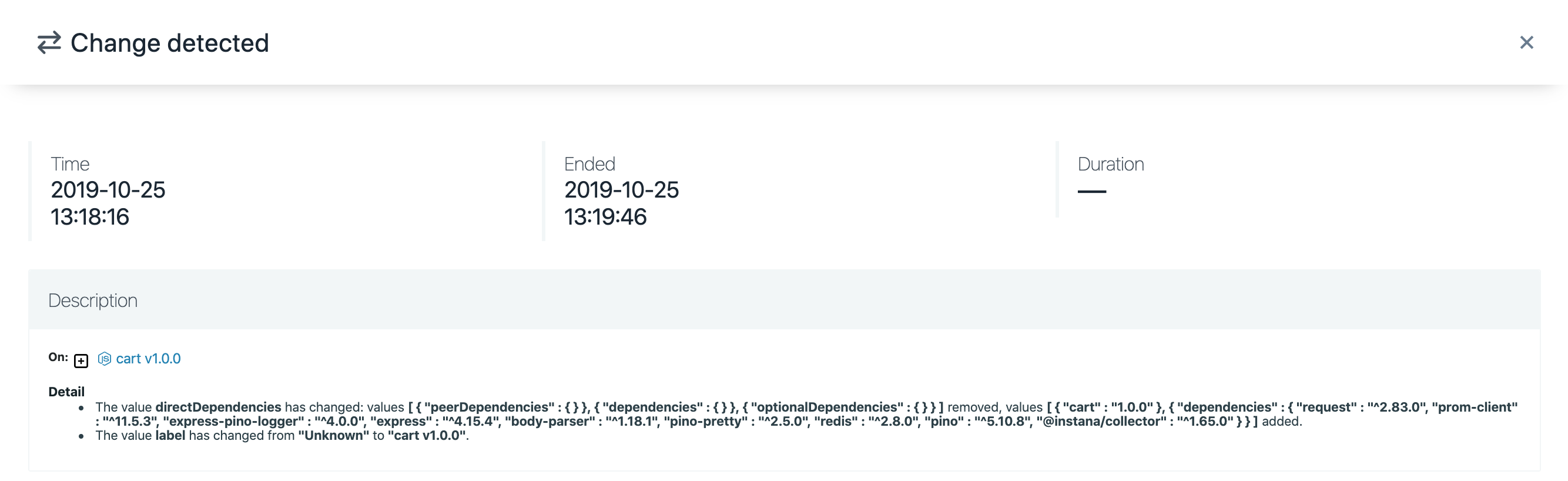Select the Time label
Screen dimensions: 1568x481
[70, 164]
